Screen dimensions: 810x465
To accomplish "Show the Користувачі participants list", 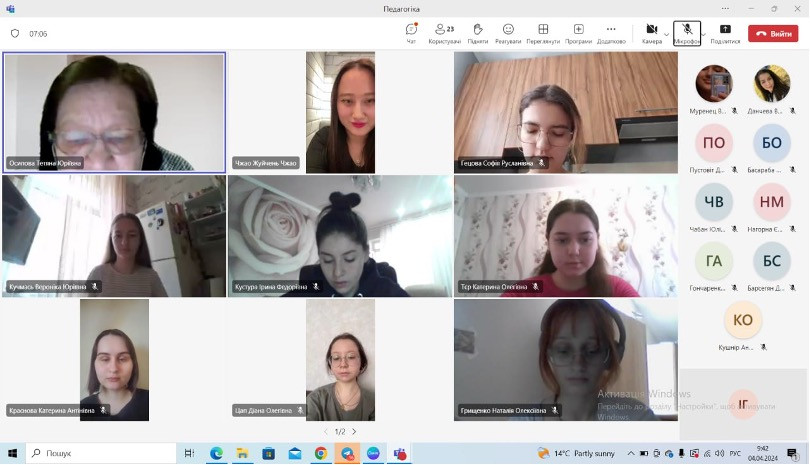I will click(444, 34).
